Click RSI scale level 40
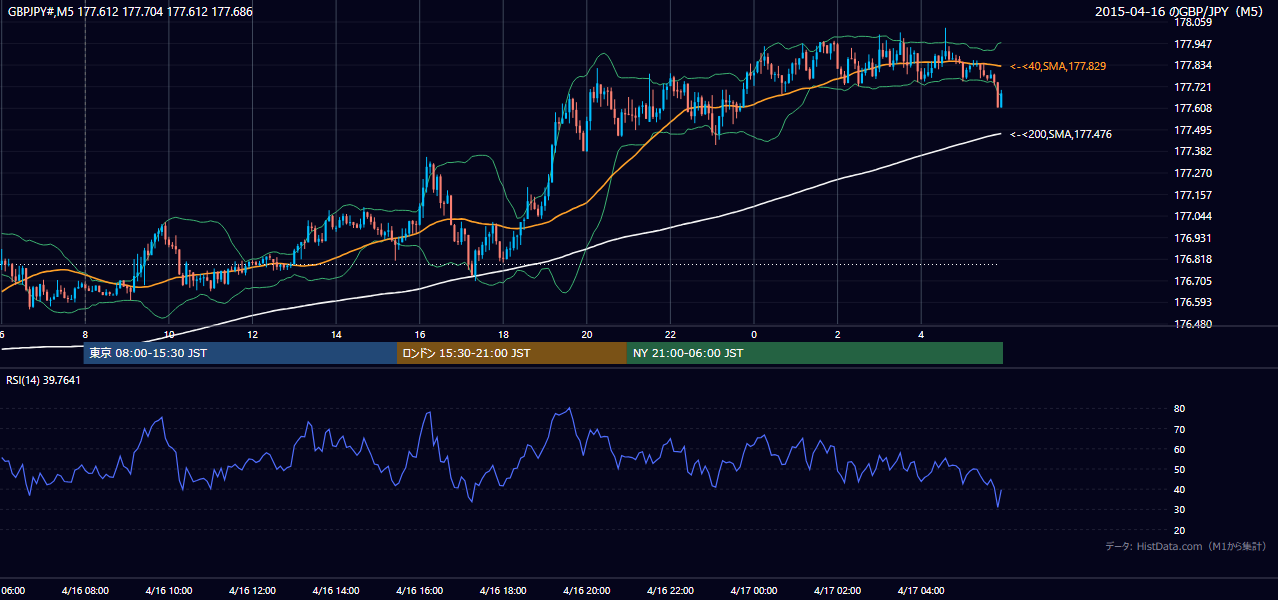Image resolution: width=1278 pixels, height=600 pixels. tap(1180, 489)
